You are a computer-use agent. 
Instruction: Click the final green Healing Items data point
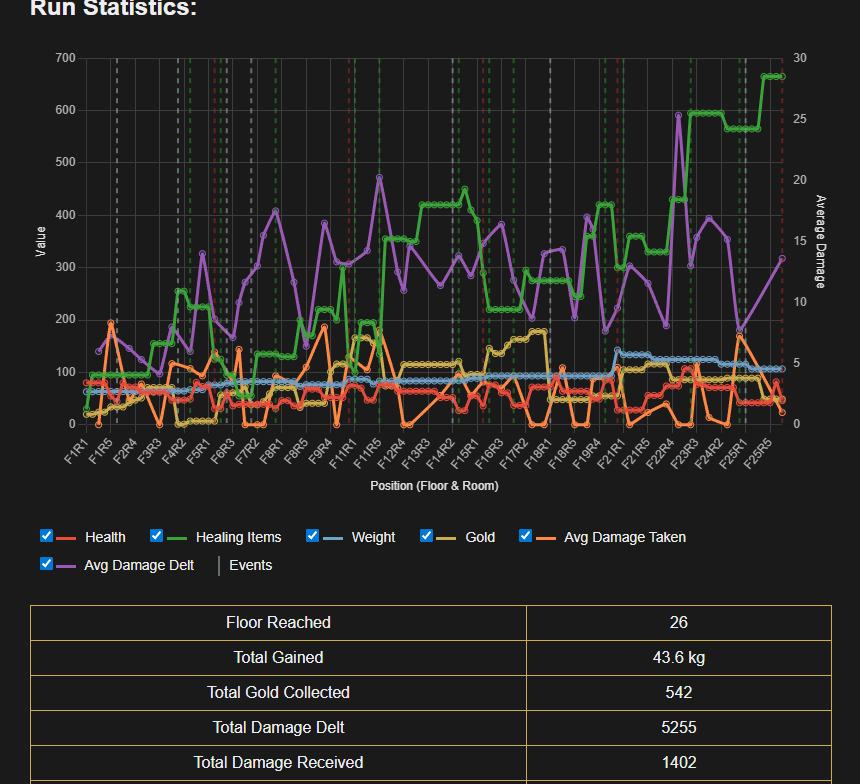coord(783,77)
